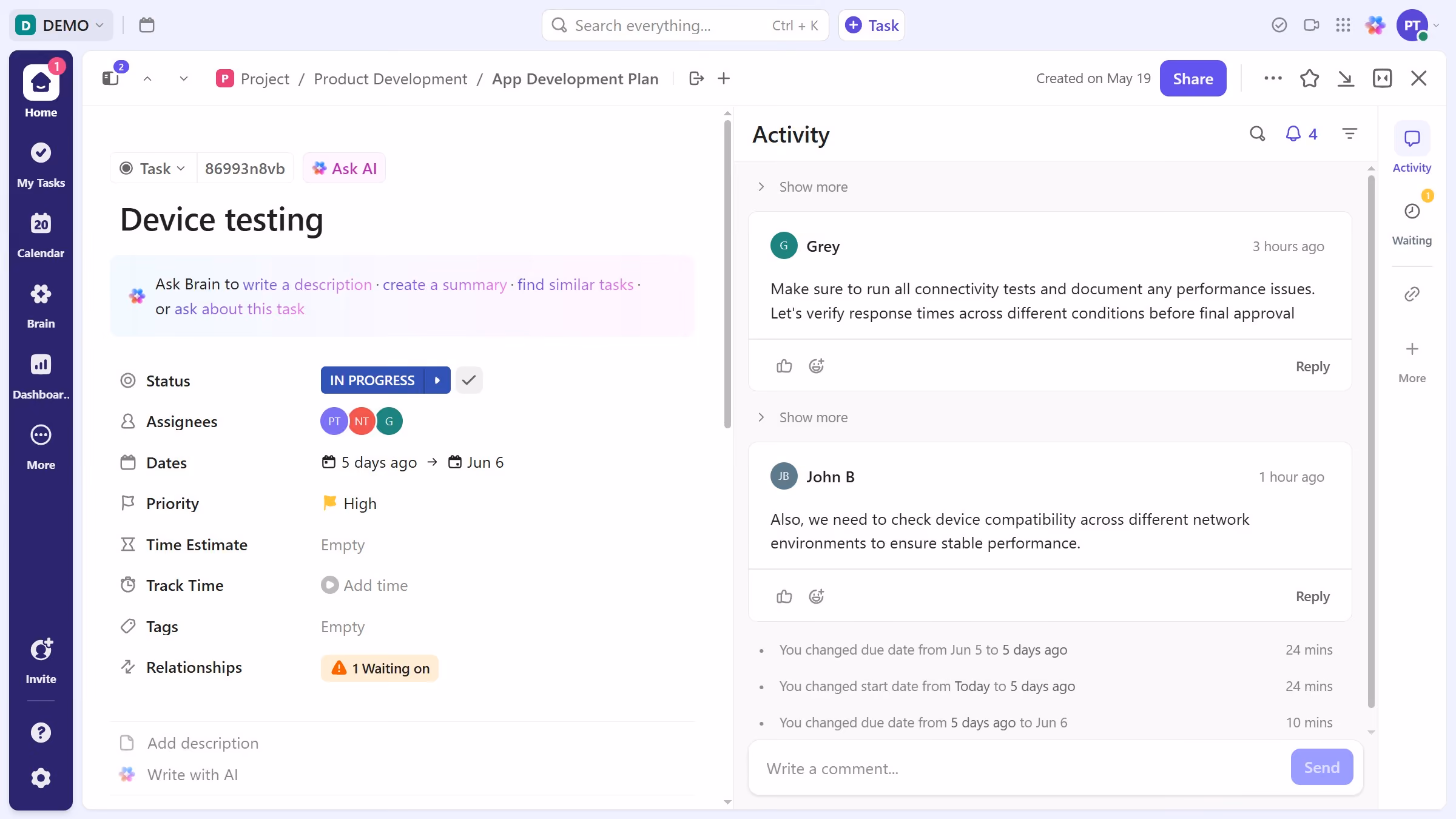Open the DEMO workspace dropdown
The image size is (1456, 819).
pyautogui.click(x=61, y=25)
